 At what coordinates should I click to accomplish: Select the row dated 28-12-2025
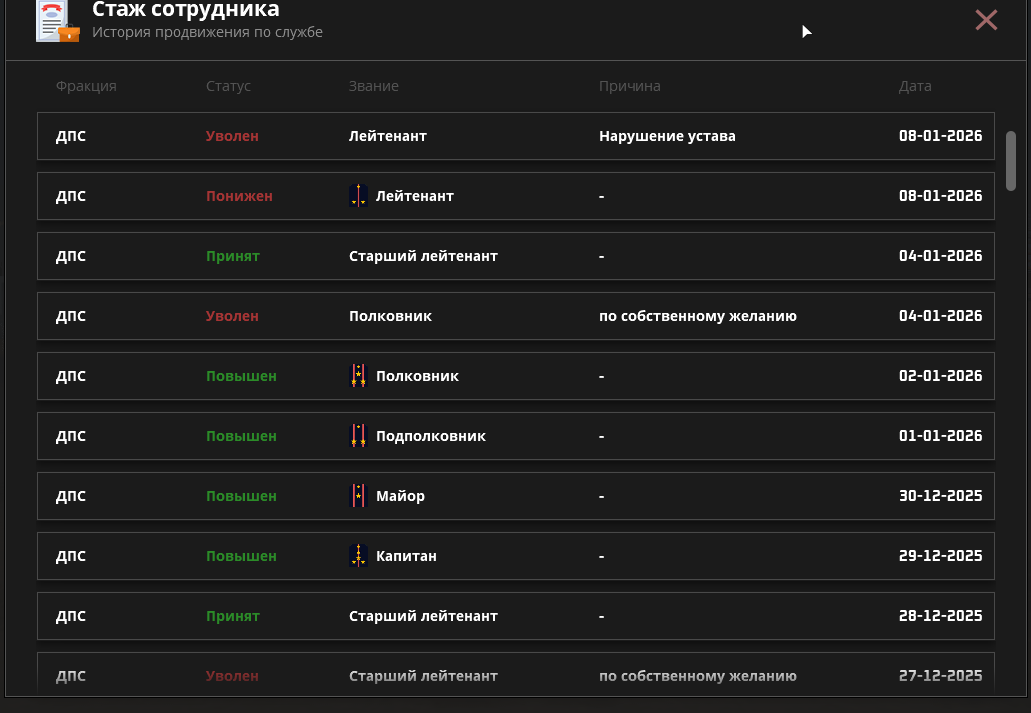(515, 616)
